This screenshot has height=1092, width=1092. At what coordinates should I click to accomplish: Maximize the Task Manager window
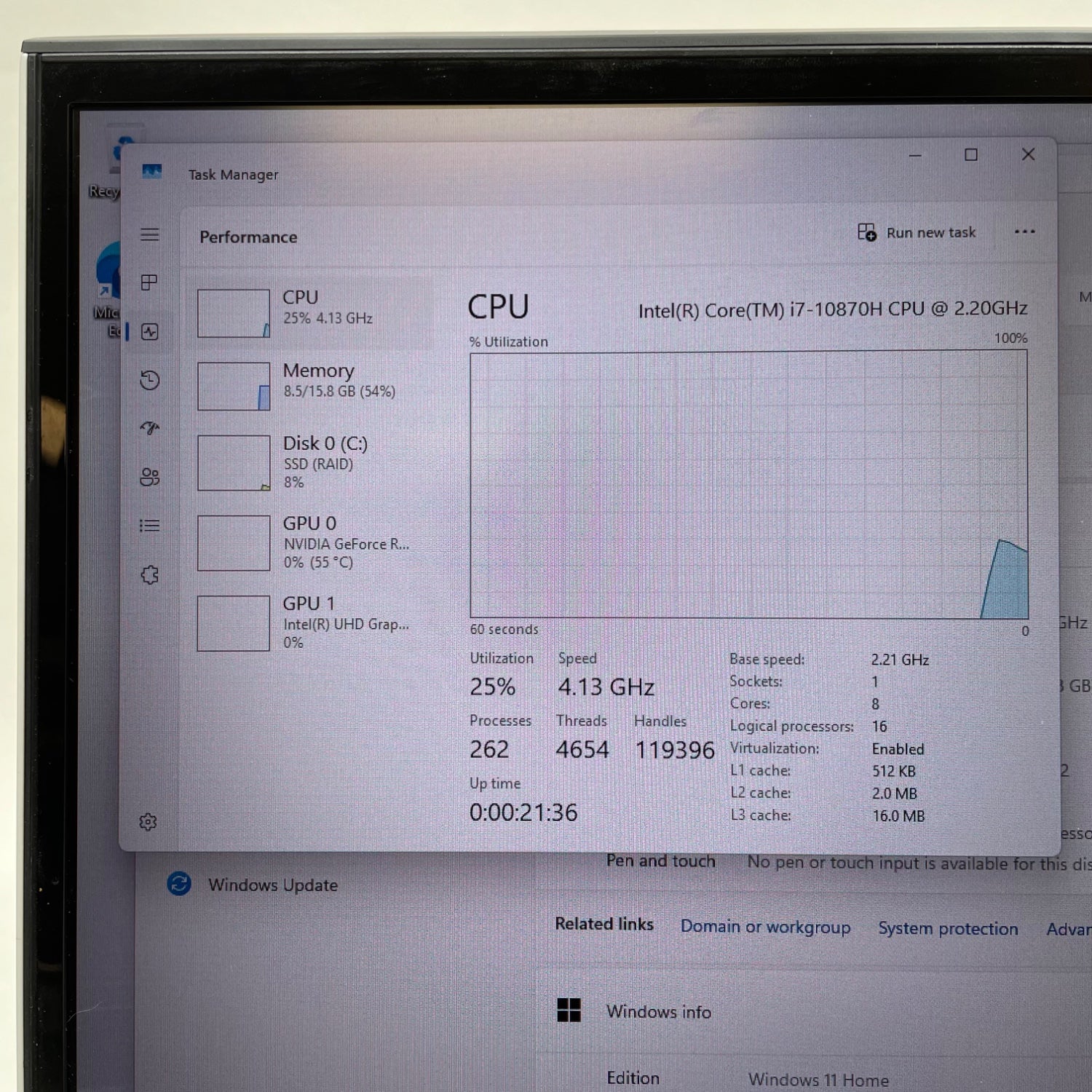971,155
